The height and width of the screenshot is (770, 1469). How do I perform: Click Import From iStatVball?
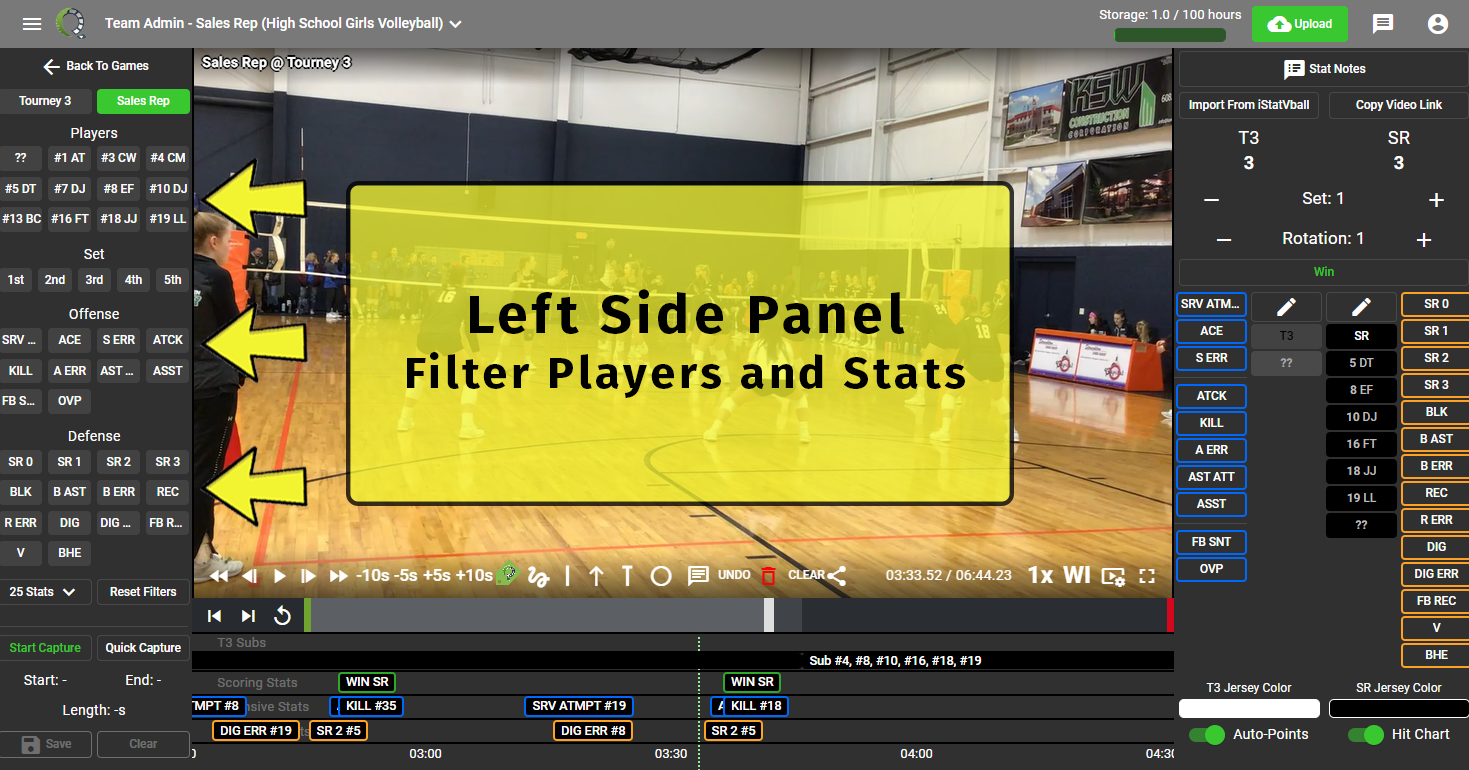pyautogui.click(x=1249, y=105)
